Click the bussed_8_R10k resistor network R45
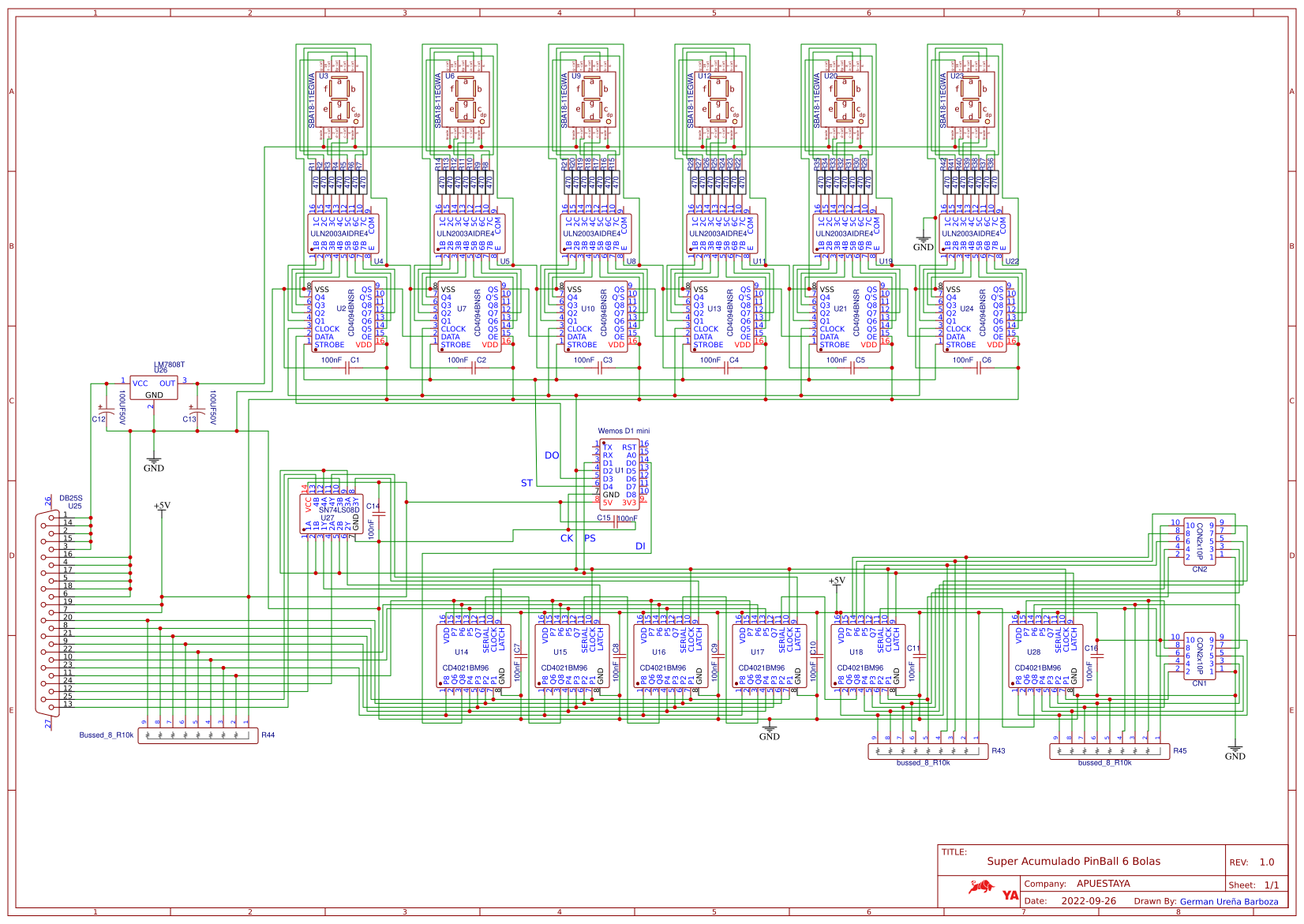This screenshot has width=1304, height=924. [1110, 751]
